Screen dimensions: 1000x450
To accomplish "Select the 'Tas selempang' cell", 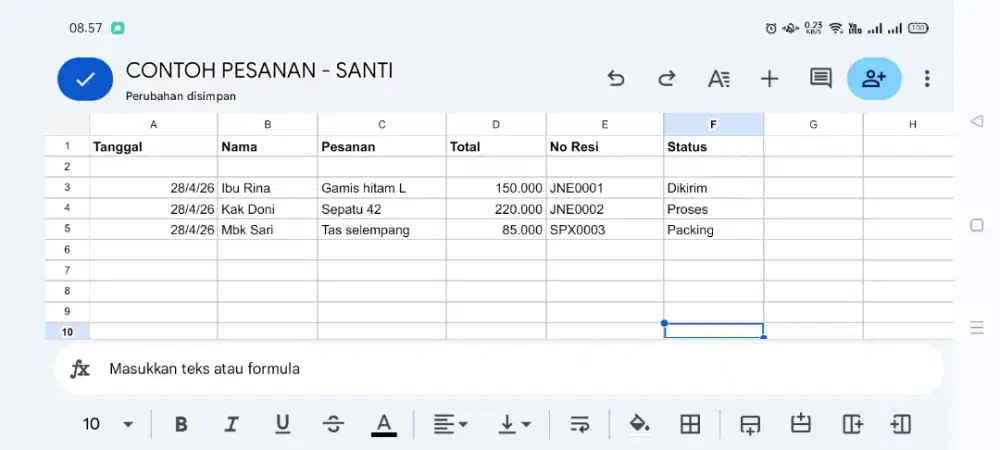I will click(382, 230).
